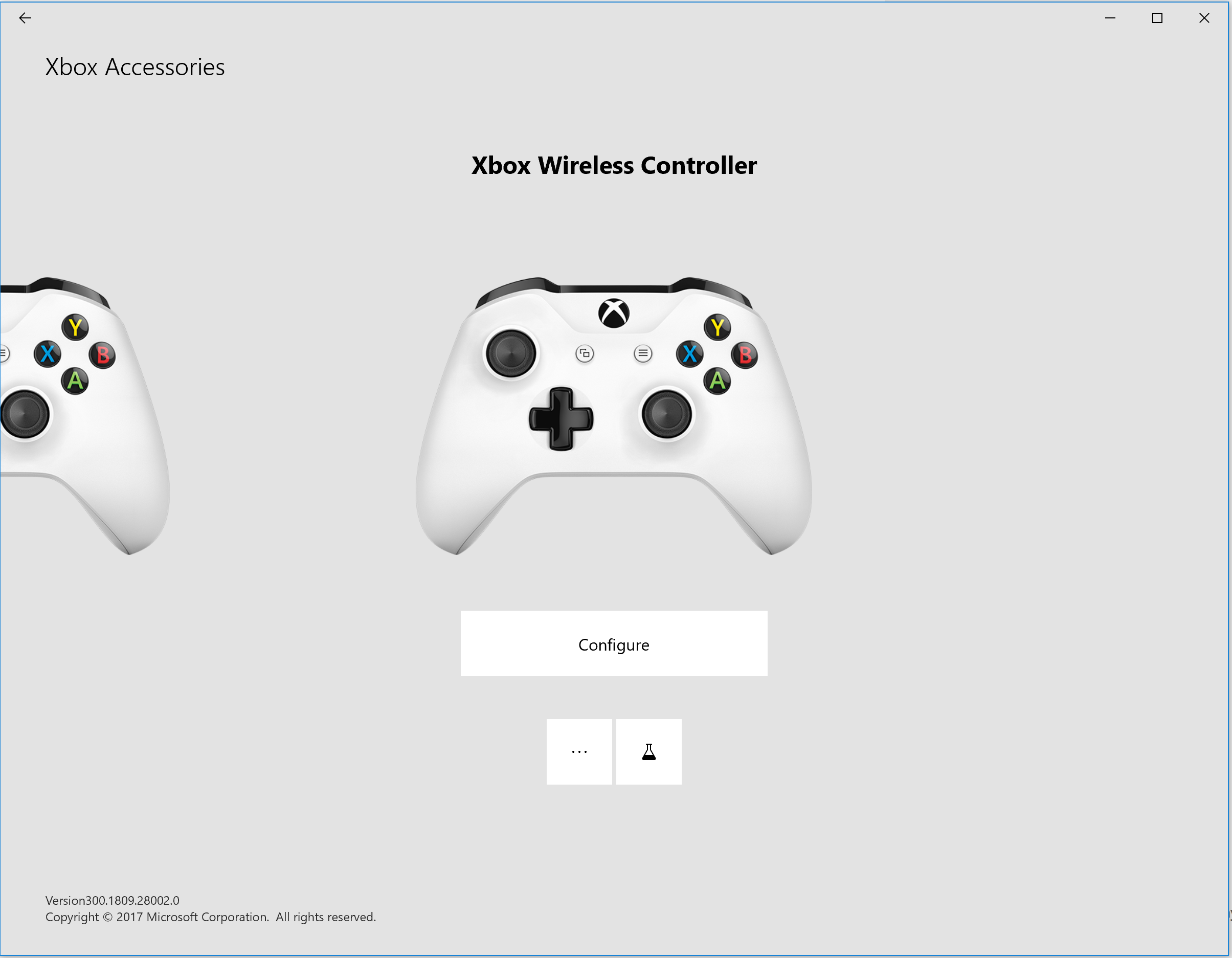This screenshot has height=958, width=1232.
Task: Click the A button on main controller
Action: (x=719, y=378)
